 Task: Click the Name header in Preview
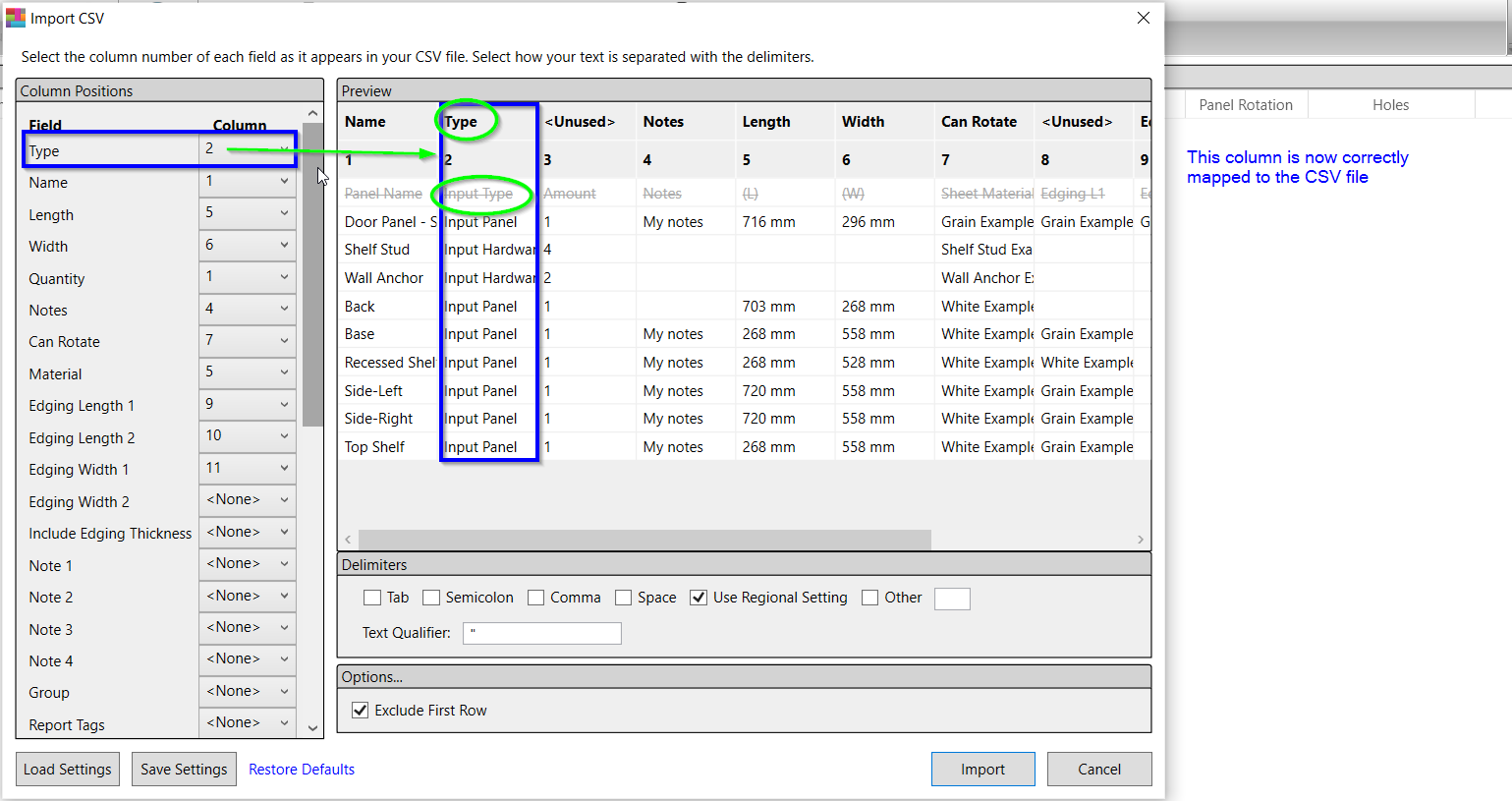(365, 122)
